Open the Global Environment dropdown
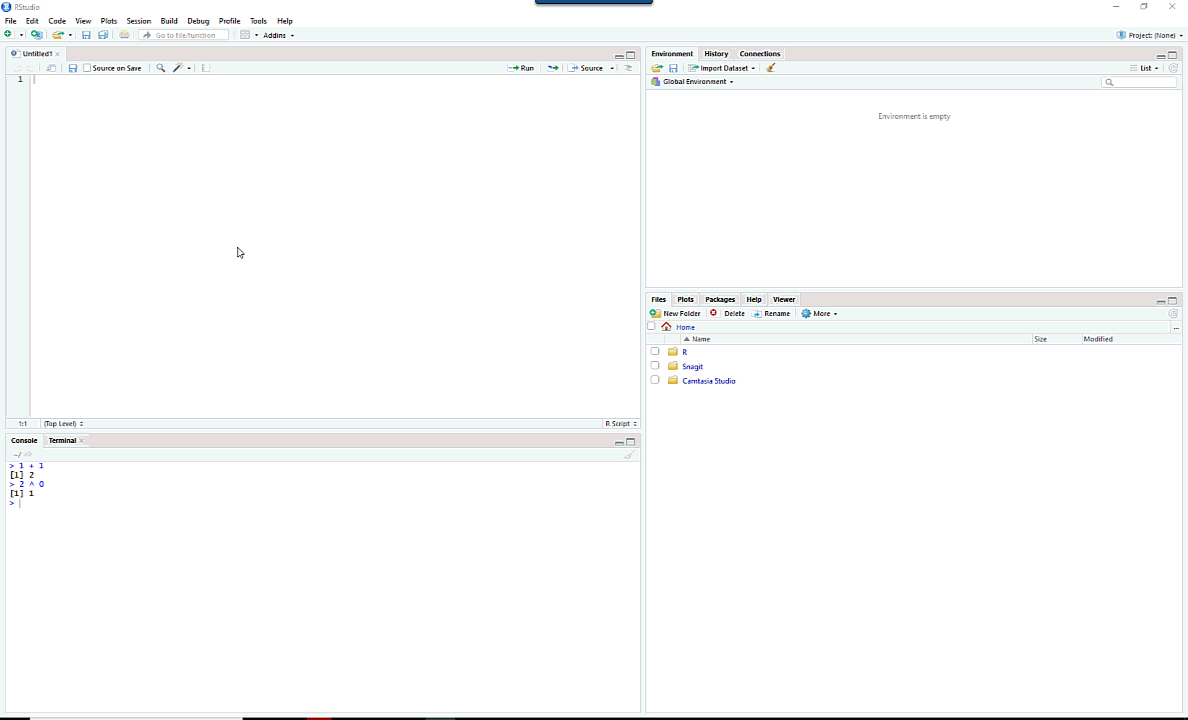Viewport: 1188px width, 720px height. (x=697, y=82)
